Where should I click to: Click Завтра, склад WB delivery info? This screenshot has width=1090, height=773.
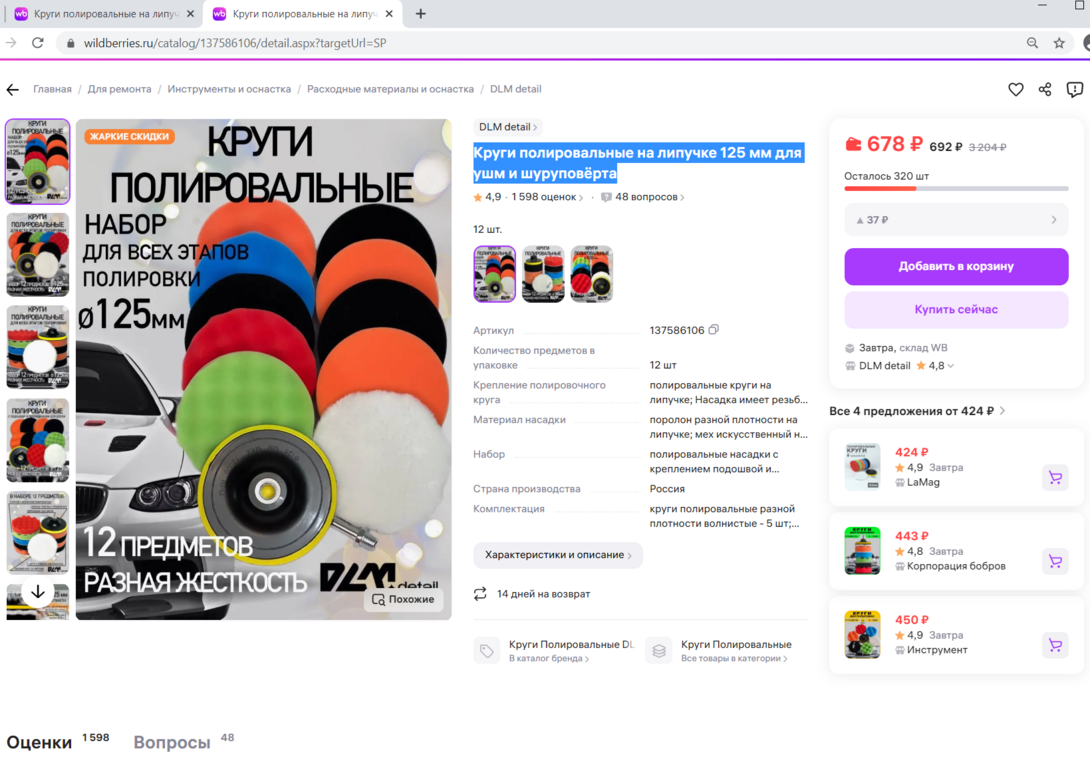[903, 348]
